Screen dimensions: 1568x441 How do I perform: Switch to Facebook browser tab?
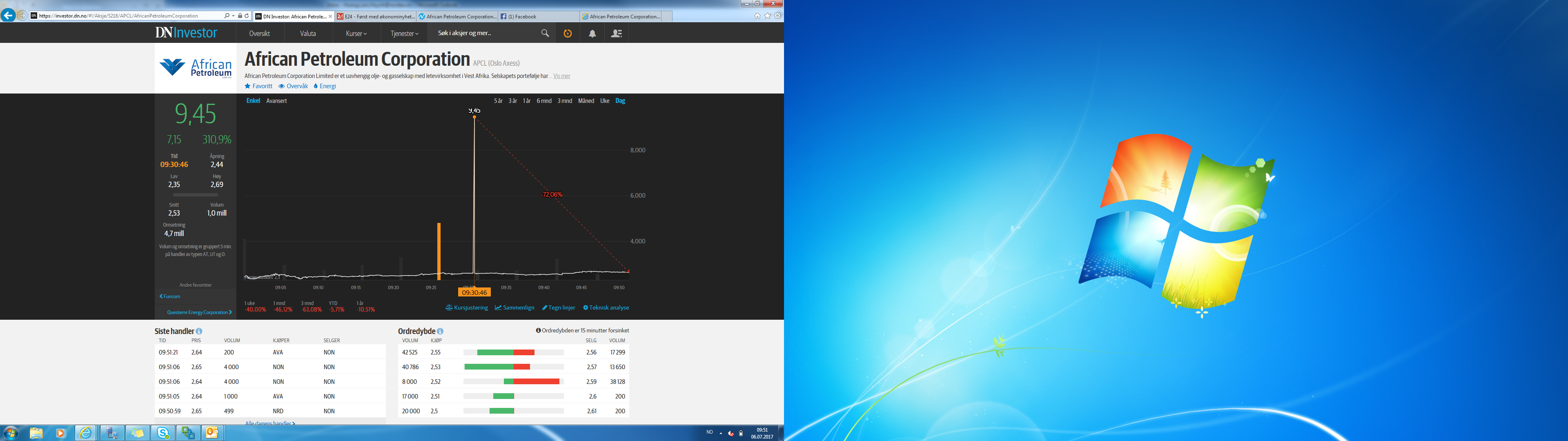[x=539, y=16]
